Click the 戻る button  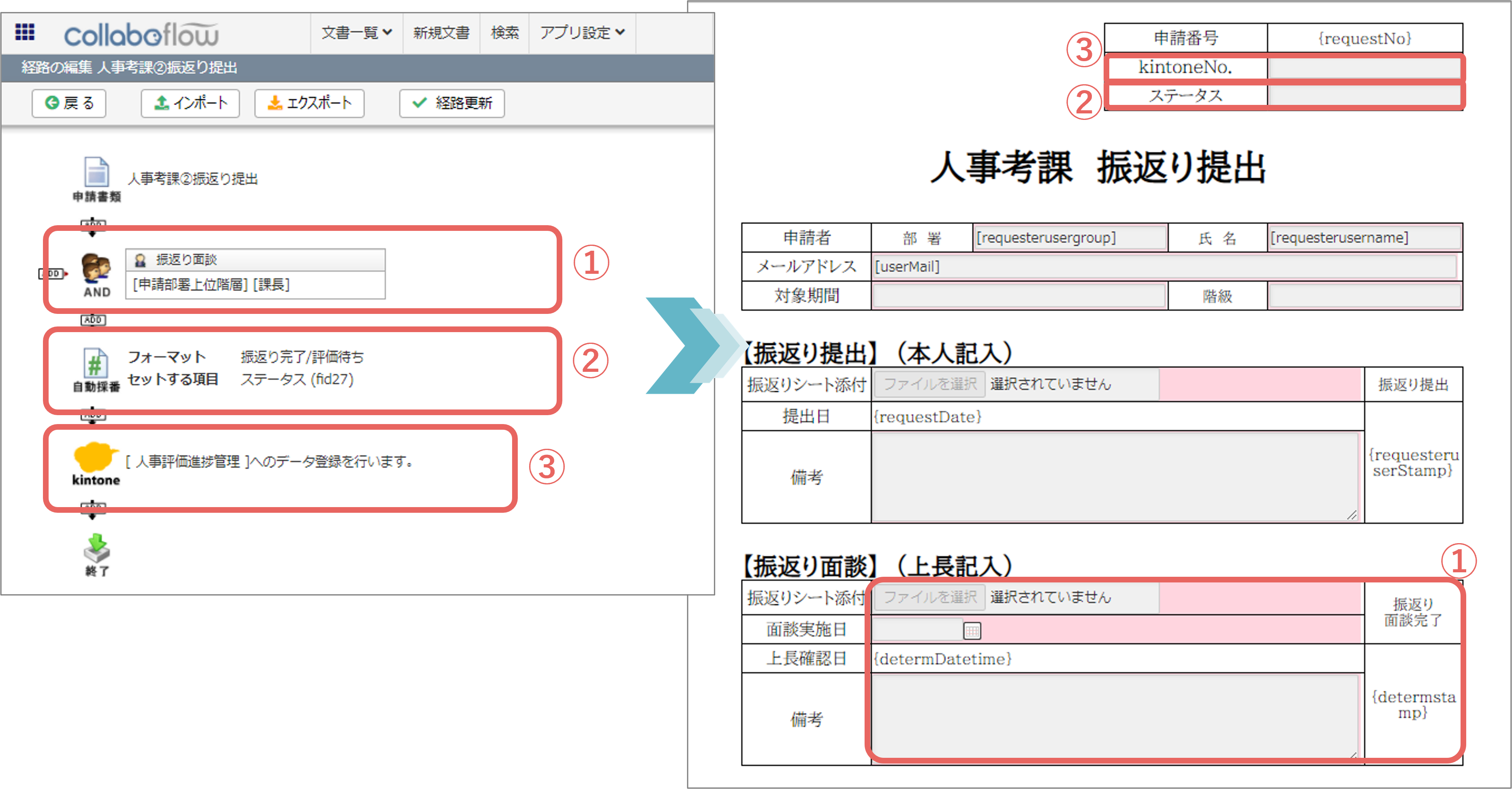pos(69,103)
